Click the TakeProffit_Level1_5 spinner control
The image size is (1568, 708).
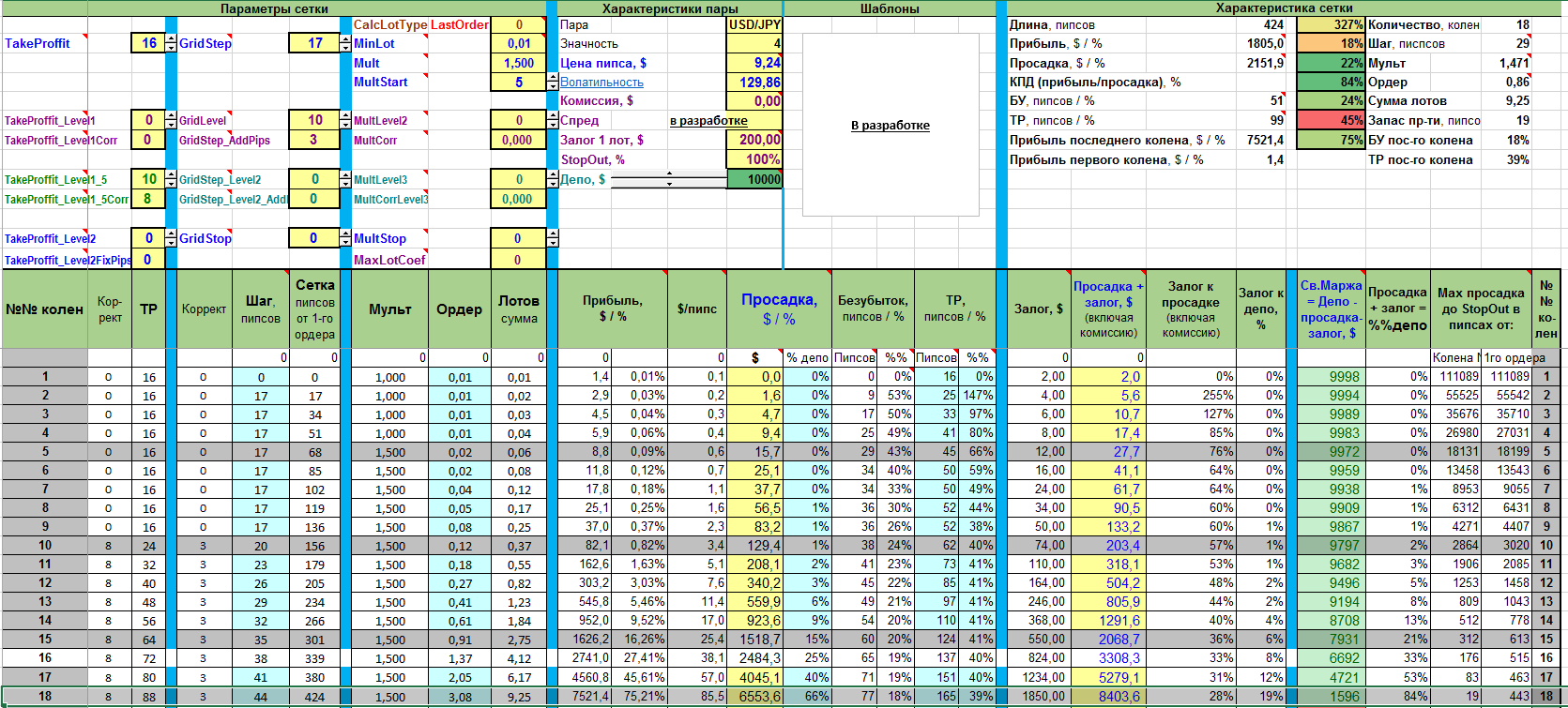pos(171,179)
